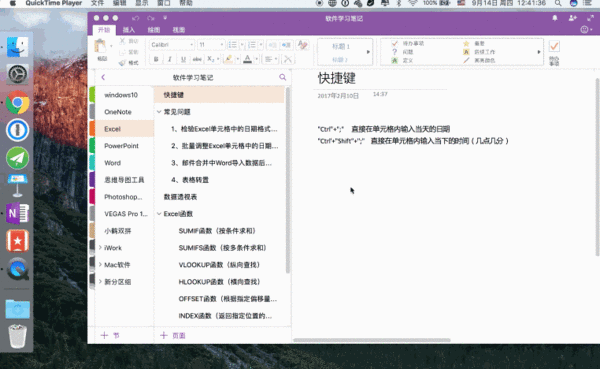Viewport: 600px width, 369px height.
Task: Expand the Mac软件 section group
Action: click(x=100, y=265)
